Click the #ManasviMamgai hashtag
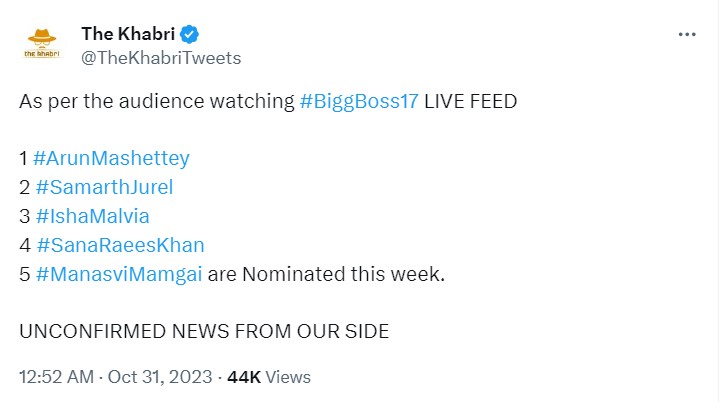Viewport: 720px width, 402px height. [118, 273]
